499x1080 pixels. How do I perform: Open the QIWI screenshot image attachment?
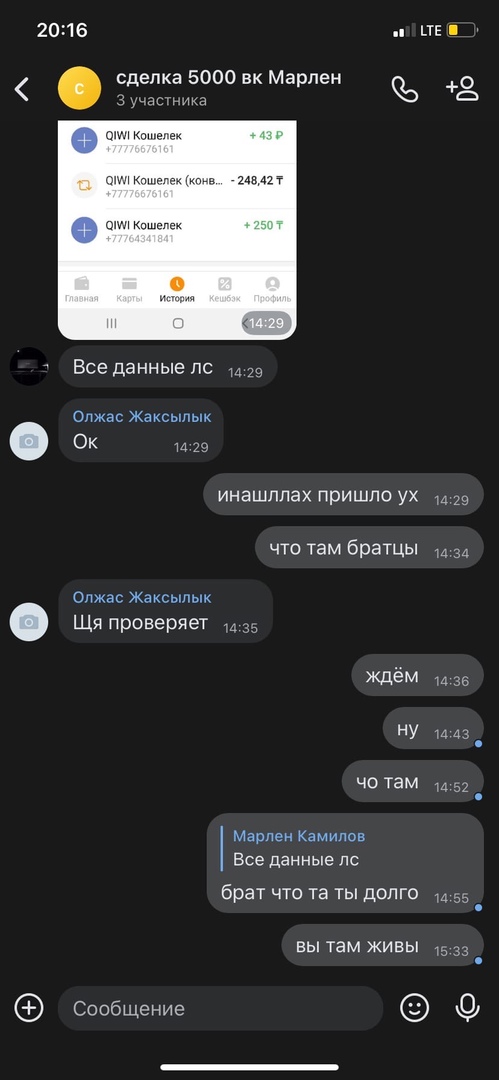click(177, 230)
